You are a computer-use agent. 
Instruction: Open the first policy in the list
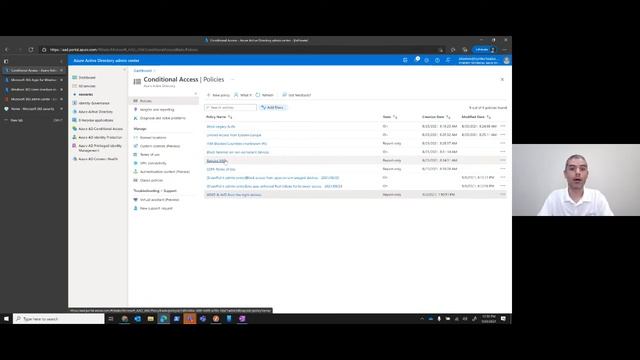click(221, 127)
